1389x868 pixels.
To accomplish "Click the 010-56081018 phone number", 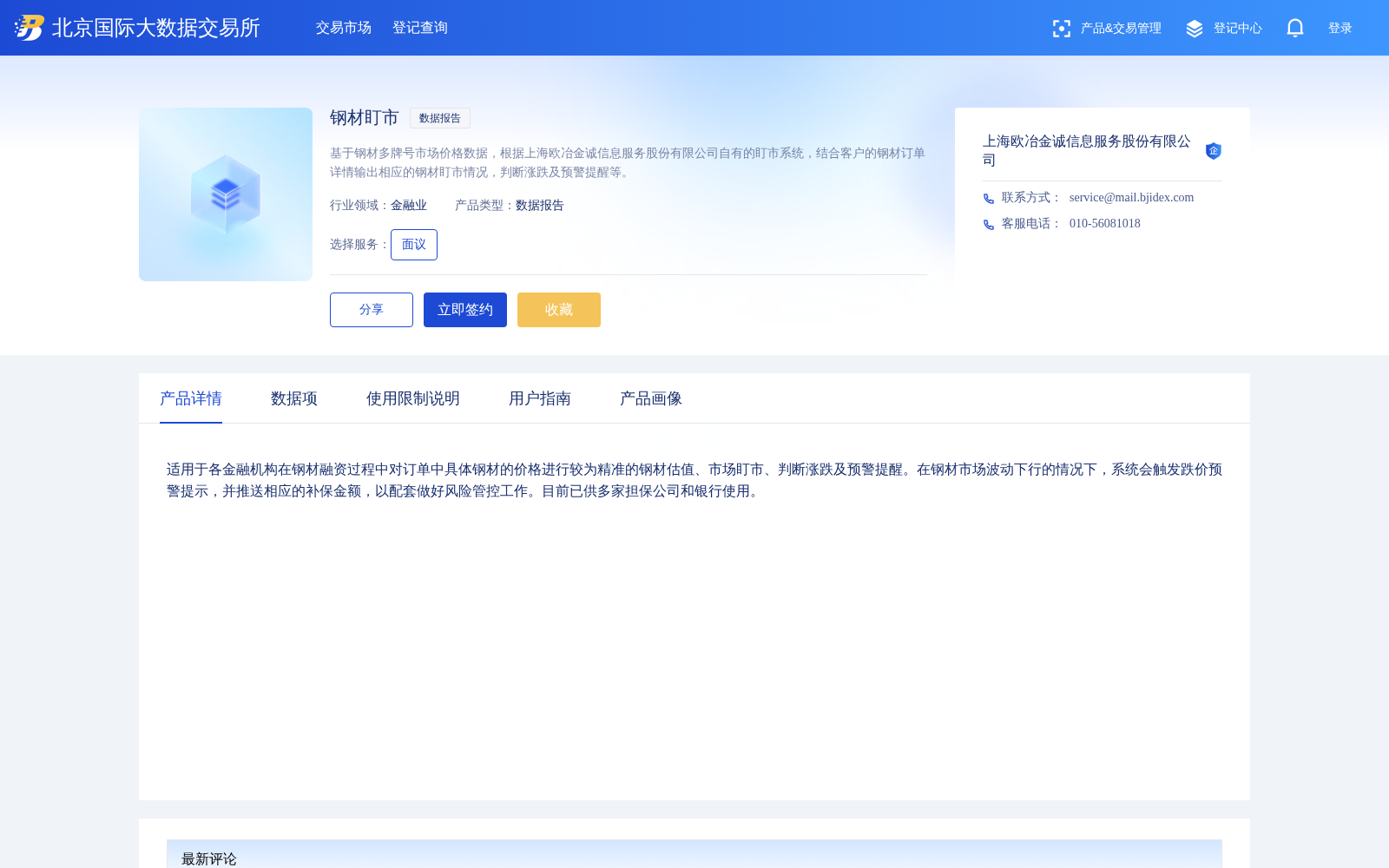I will (x=1105, y=224).
